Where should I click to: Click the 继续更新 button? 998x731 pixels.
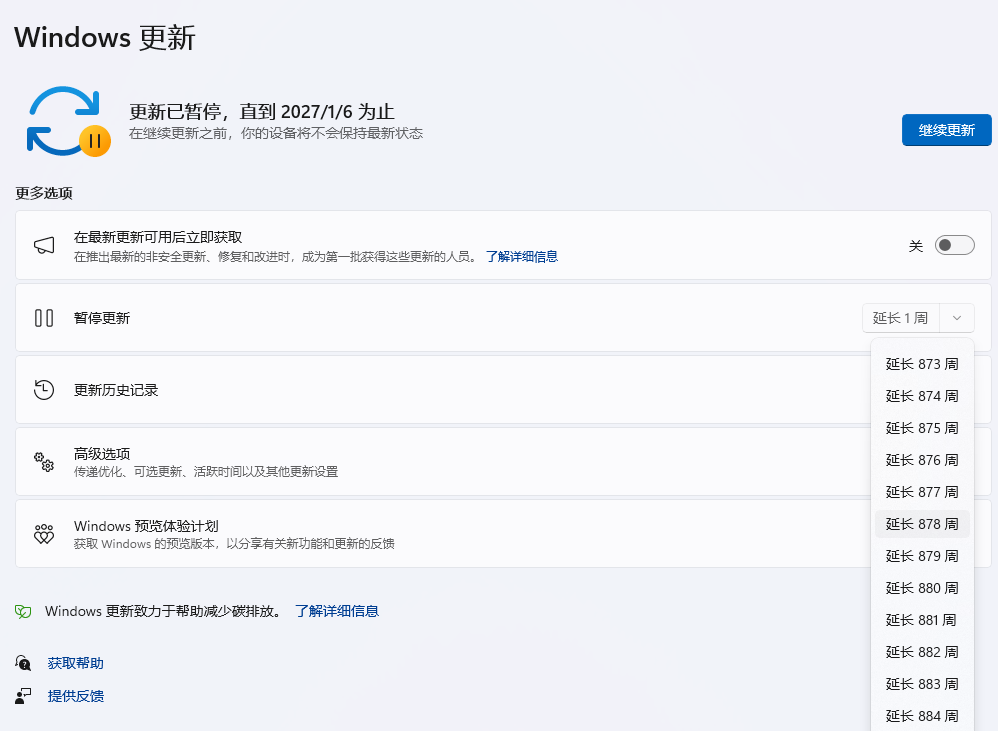[946, 130]
